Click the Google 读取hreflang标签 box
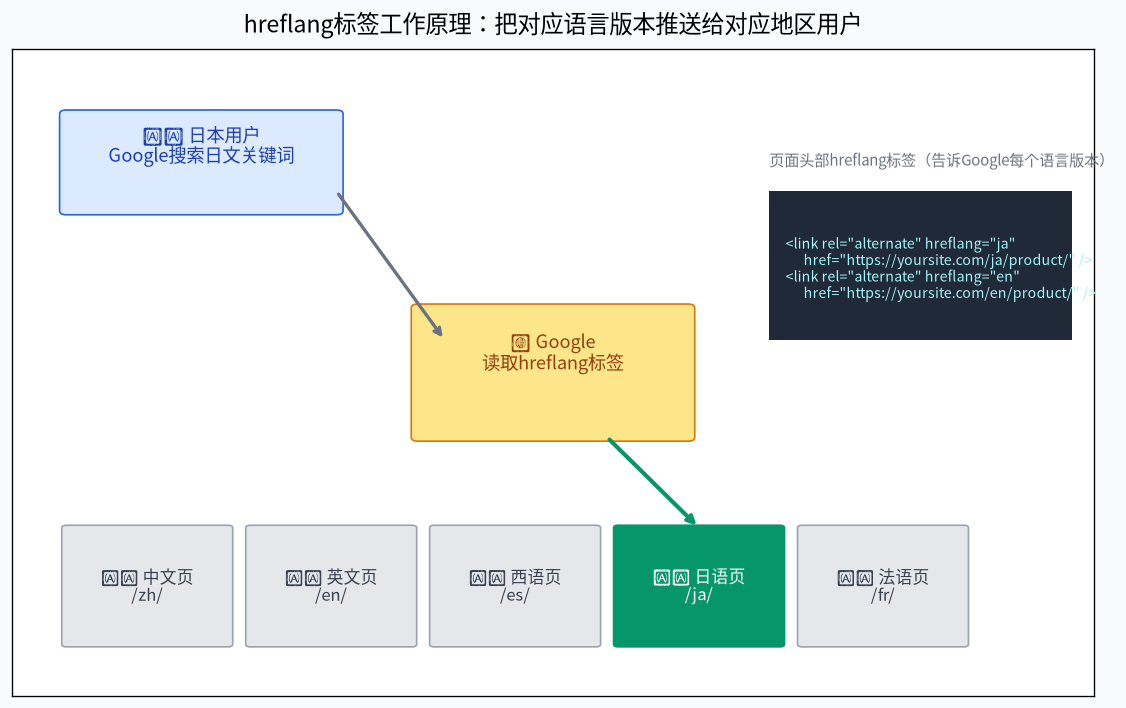Image resolution: width=1126 pixels, height=708 pixels. (553, 373)
